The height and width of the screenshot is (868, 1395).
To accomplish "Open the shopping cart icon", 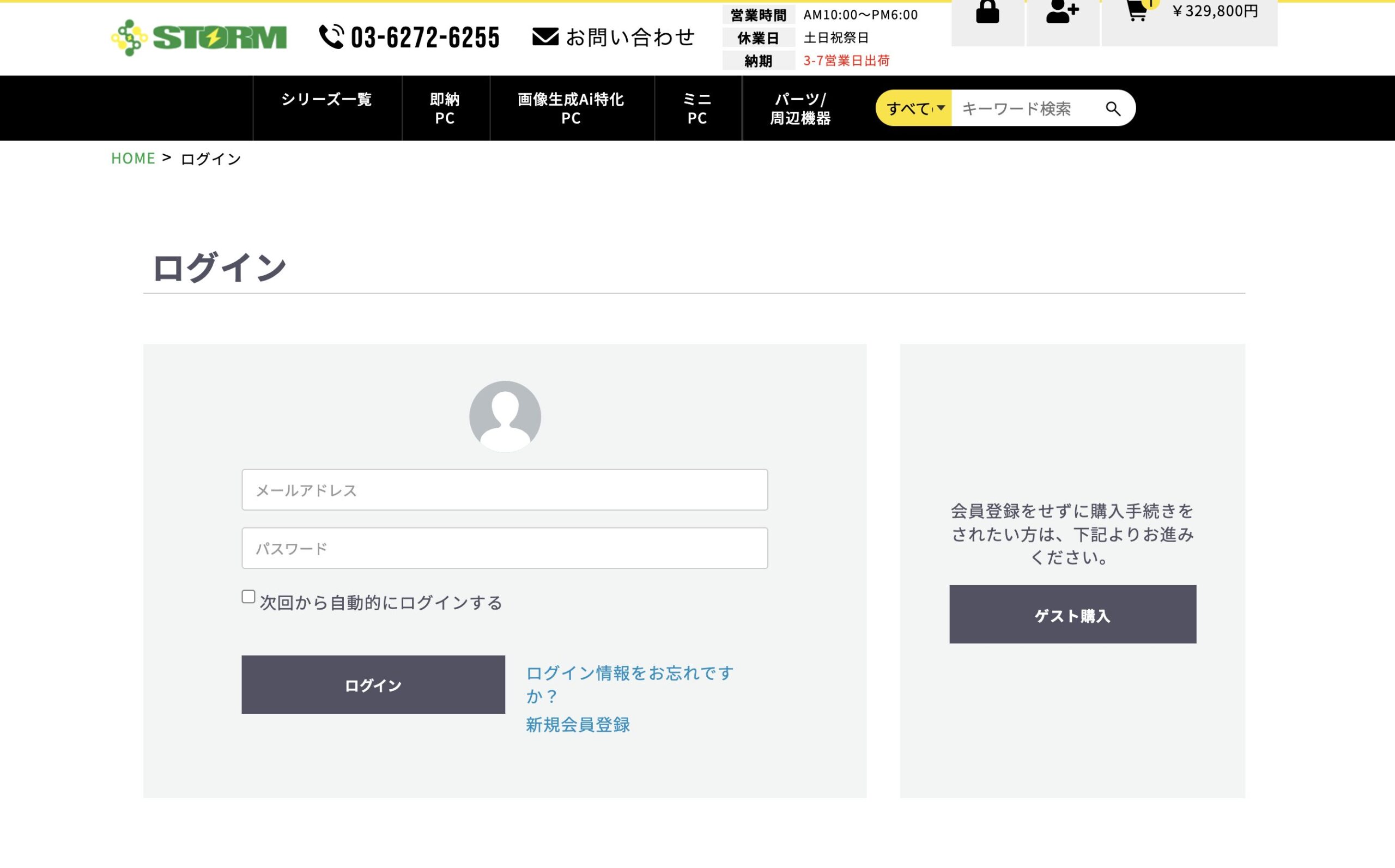I will [1137, 11].
